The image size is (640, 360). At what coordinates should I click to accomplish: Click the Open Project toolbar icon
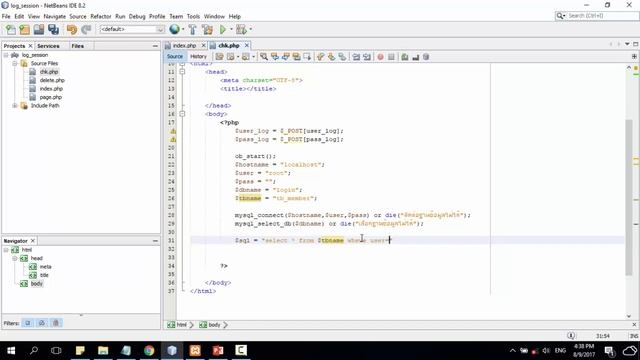[39, 29]
